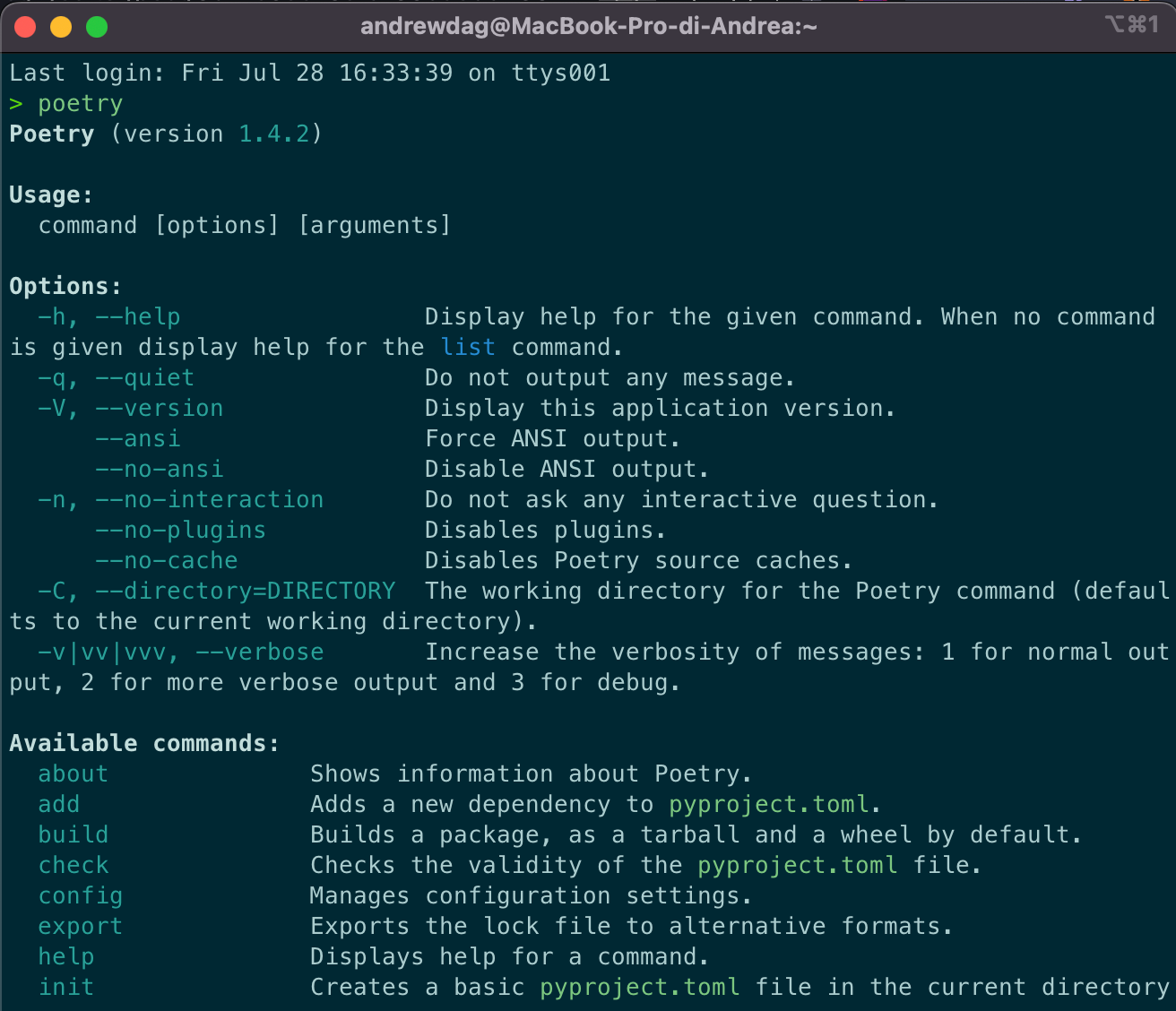Click the '-h, --help' option
Viewport: 1176px width, 1011px height.
click(x=109, y=316)
